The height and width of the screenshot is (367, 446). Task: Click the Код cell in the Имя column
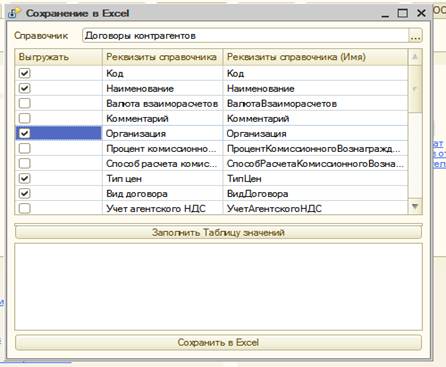(x=315, y=73)
